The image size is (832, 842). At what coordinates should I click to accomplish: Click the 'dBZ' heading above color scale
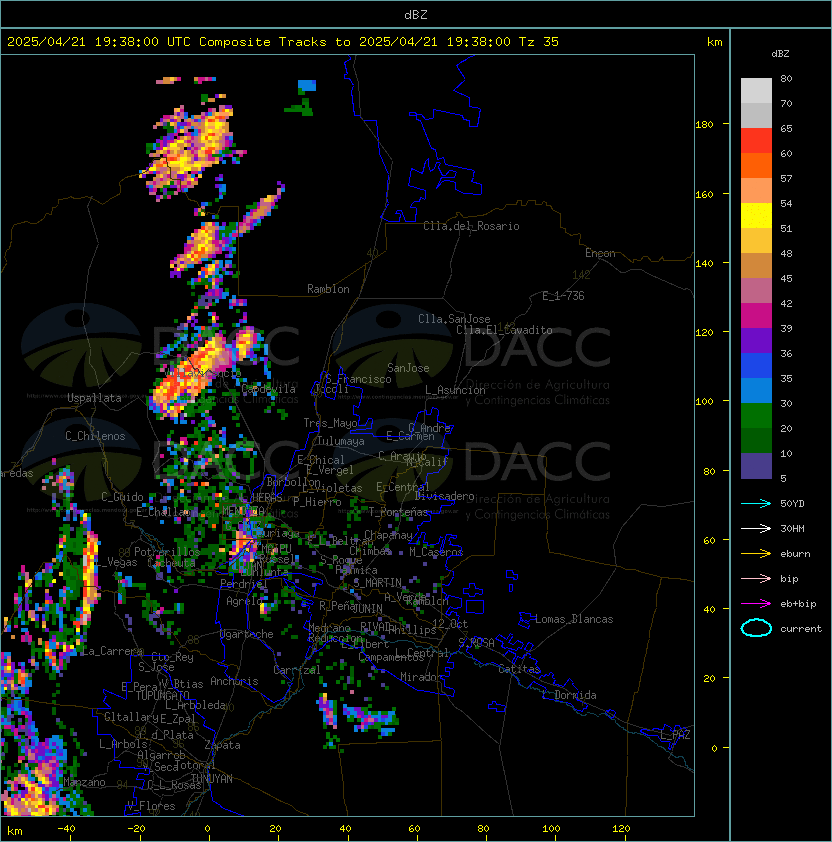click(780, 54)
